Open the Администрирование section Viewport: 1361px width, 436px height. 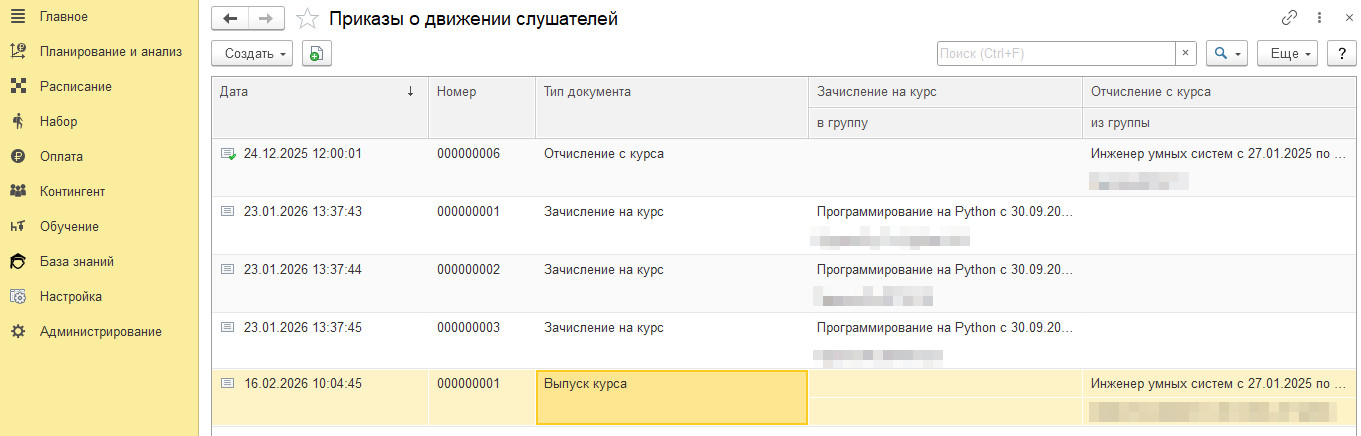pyautogui.click(x=100, y=331)
